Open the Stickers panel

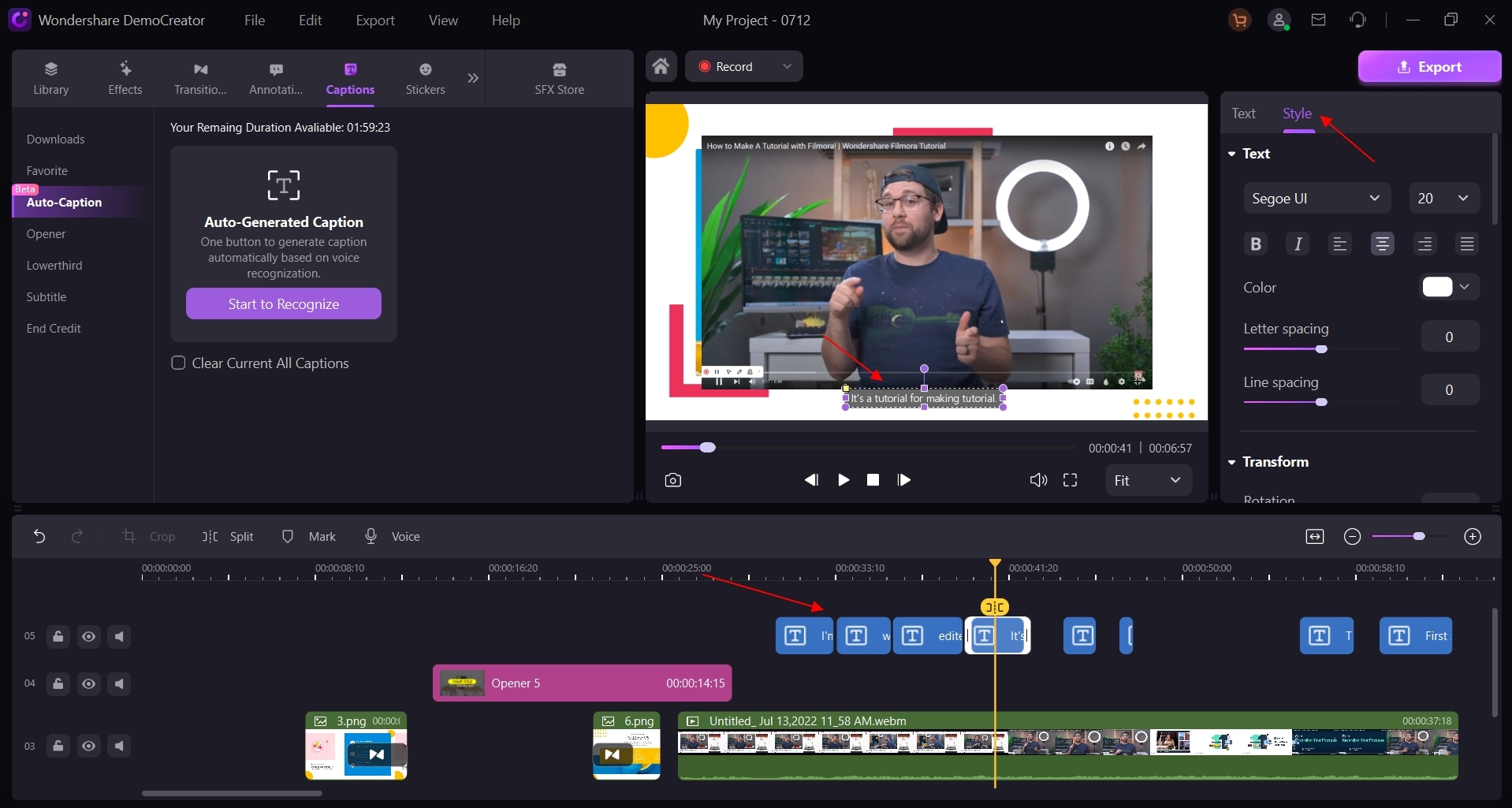426,78
